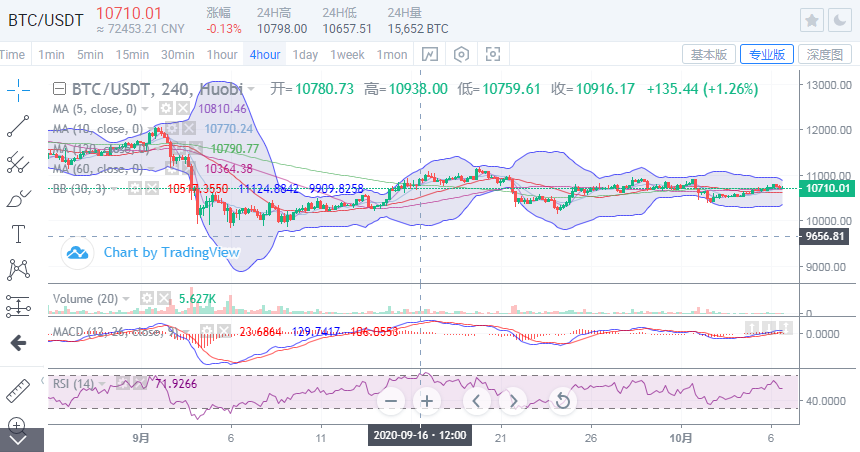This screenshot has height=452, width=860.
Task: Expand Volume (20) dropdown arrow
Action: (x=126, y=299)
